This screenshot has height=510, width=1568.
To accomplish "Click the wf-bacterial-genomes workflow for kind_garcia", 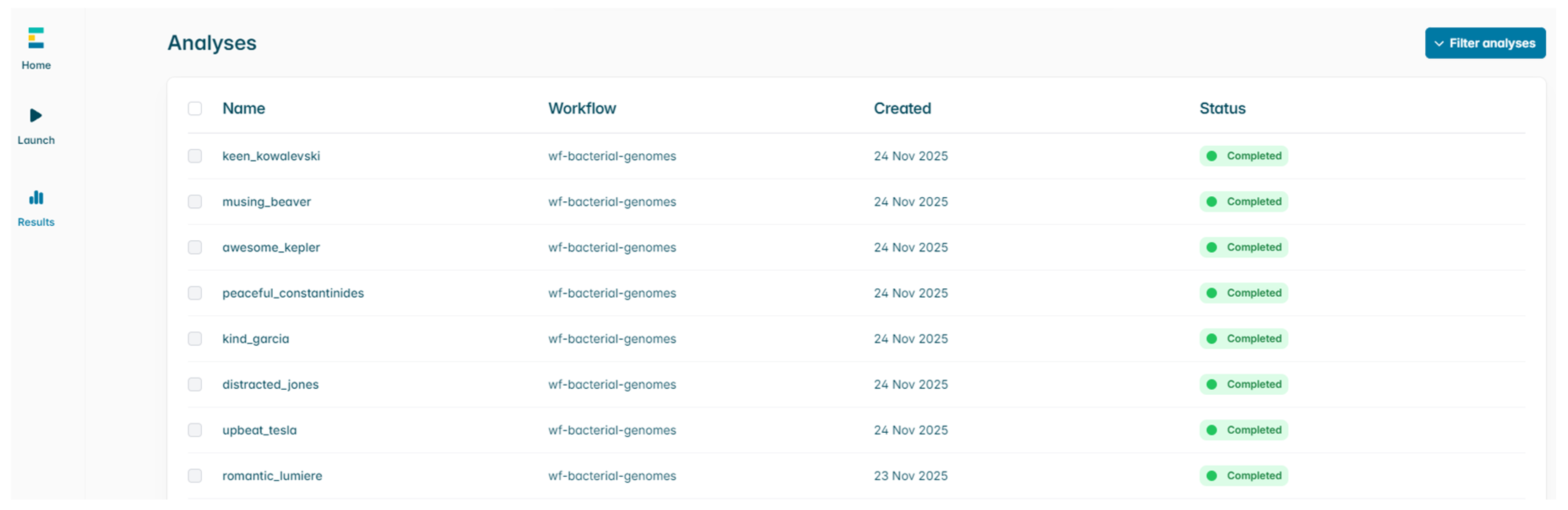I will tap(612, 338).
